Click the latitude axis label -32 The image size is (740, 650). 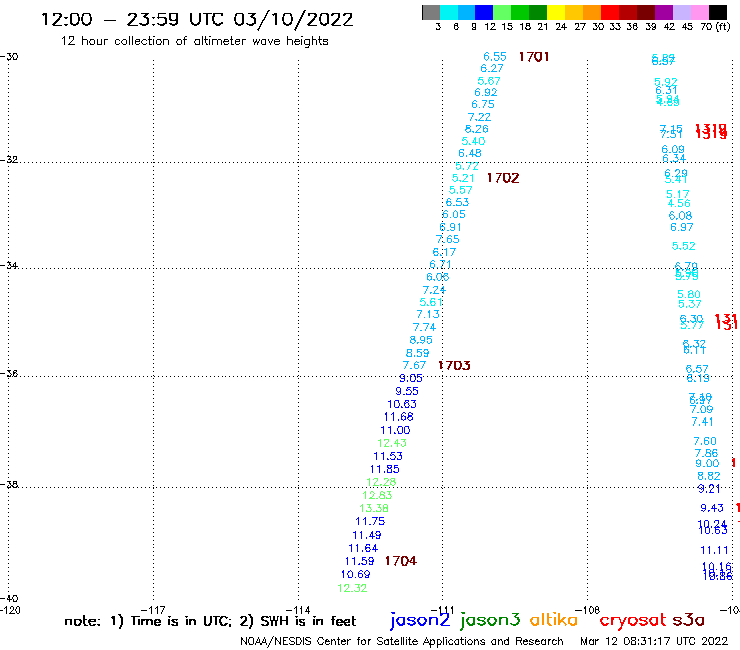(9, 160)
